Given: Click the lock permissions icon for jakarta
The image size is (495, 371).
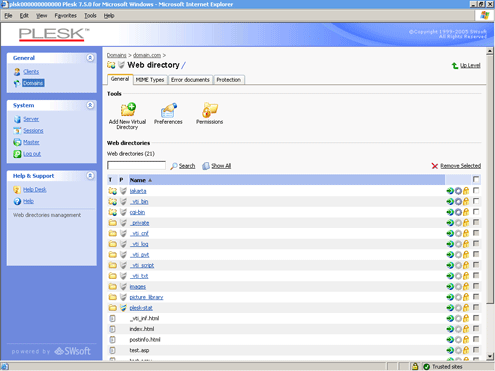Looking at the screenshot, I should coord(466,191).
